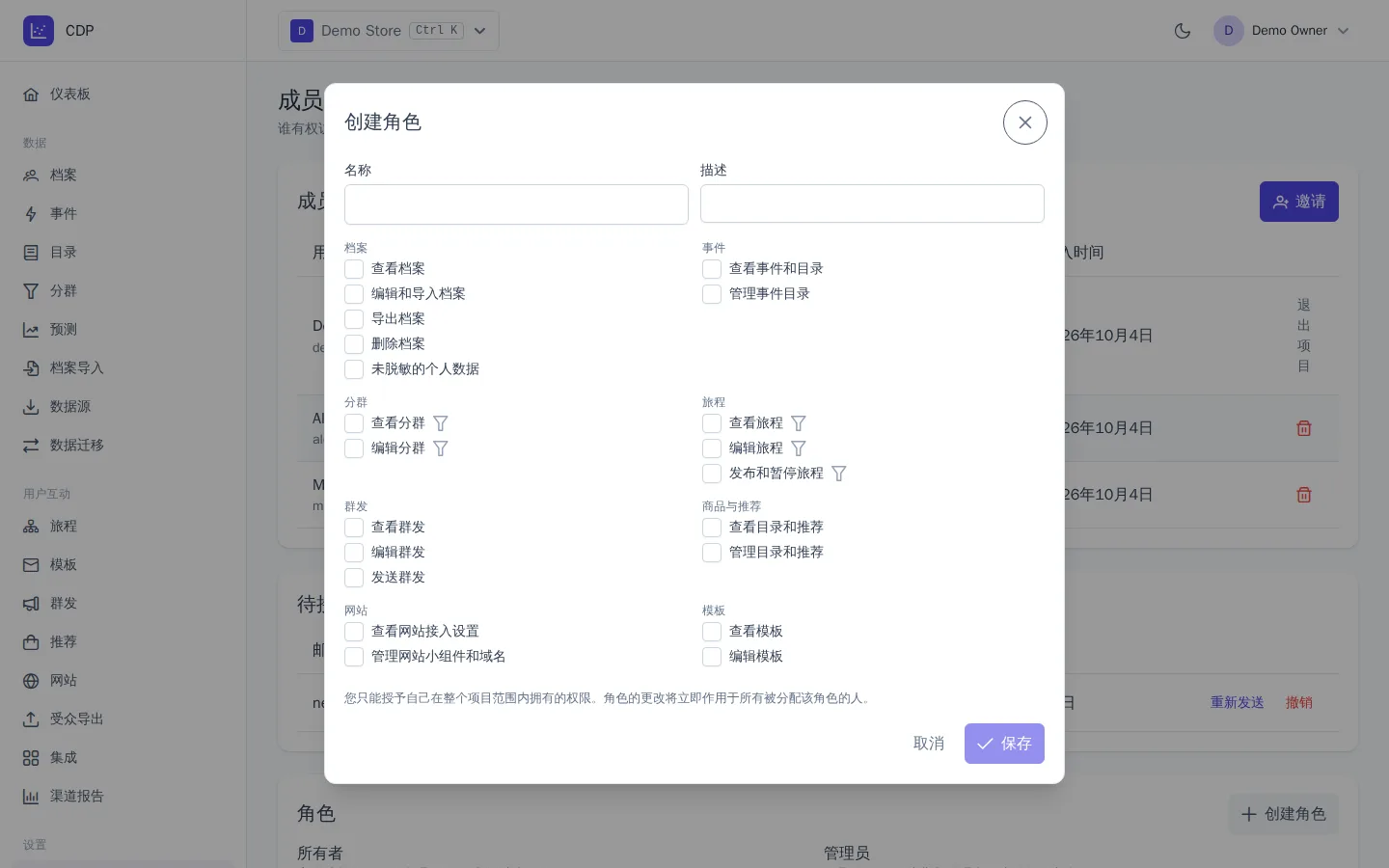The height and width of the screenshot is (868, 1389).
Task: Click 退出项目 in the members table
Action: pyautogui.click(x=1304, y=336)
